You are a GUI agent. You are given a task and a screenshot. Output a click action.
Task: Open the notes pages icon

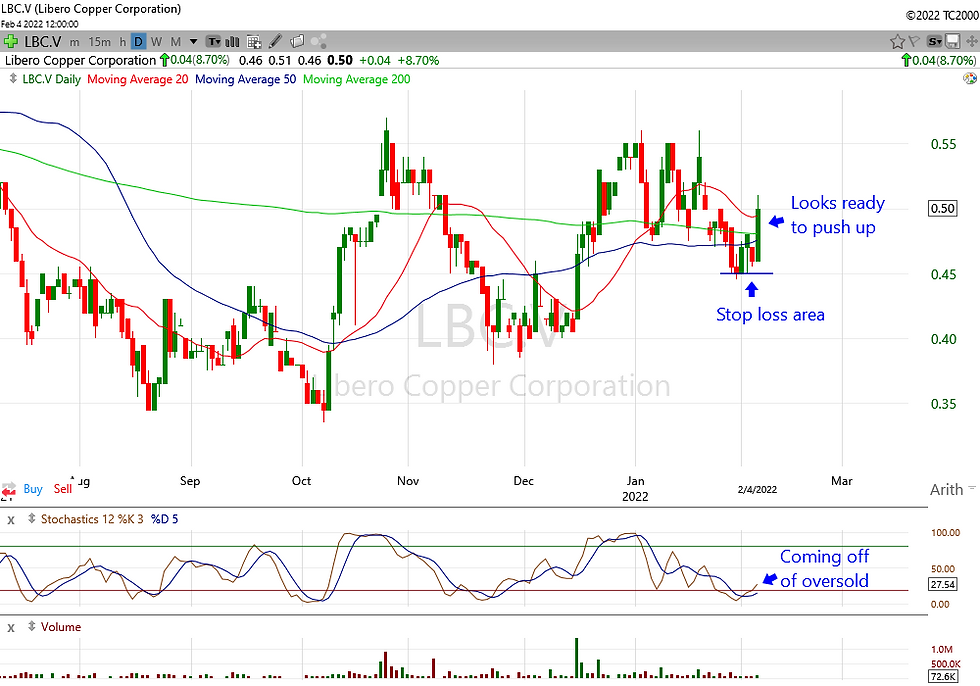[297, 42]
